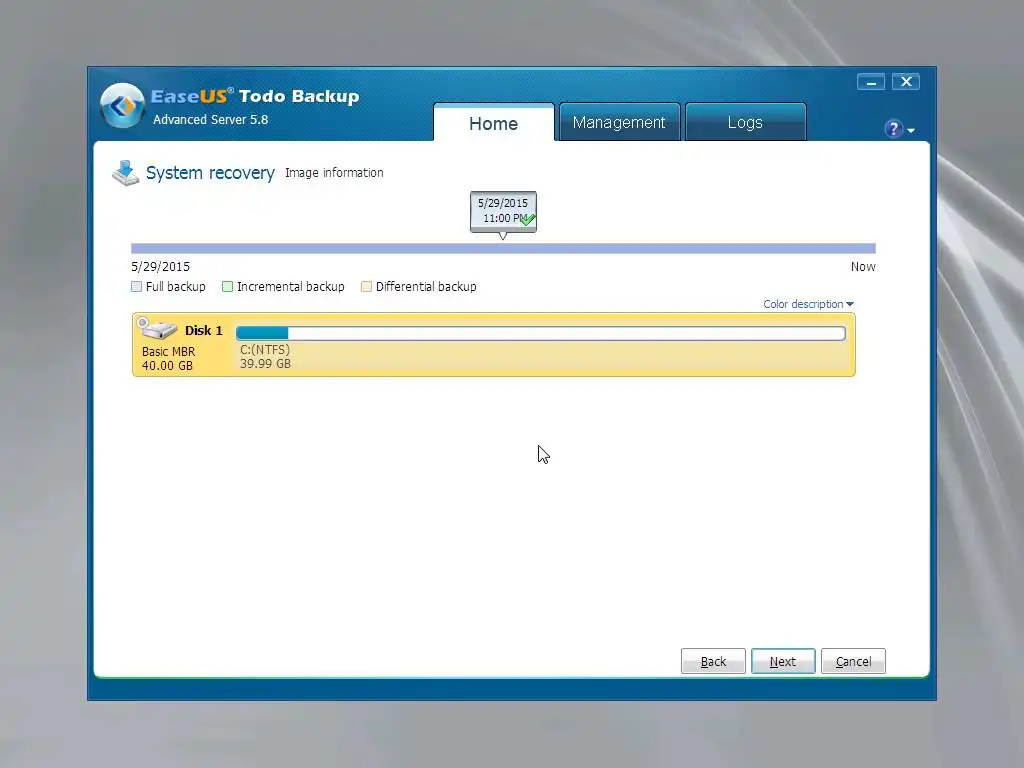The image size is (1024, 768).
Task: Click the Cancel button
Action: (x=853, y=662)
